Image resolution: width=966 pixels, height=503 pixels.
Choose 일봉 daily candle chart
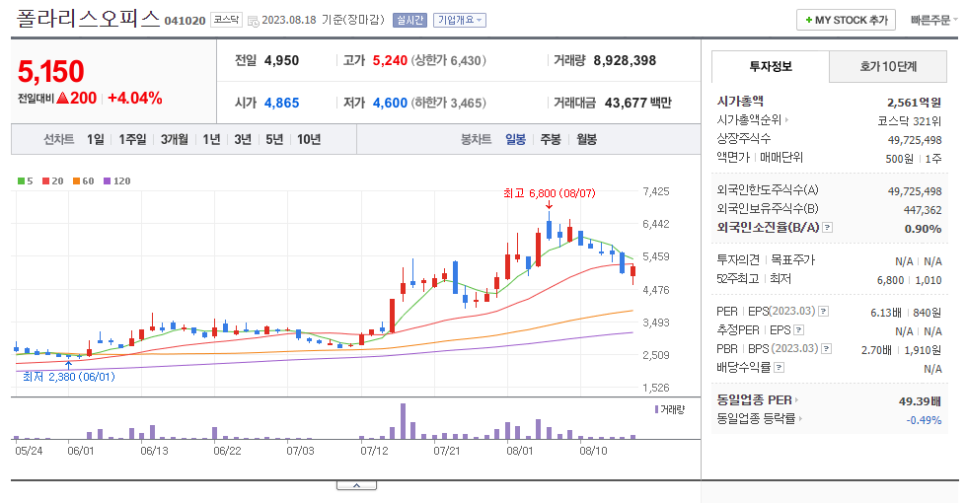(x=516, y=139)
